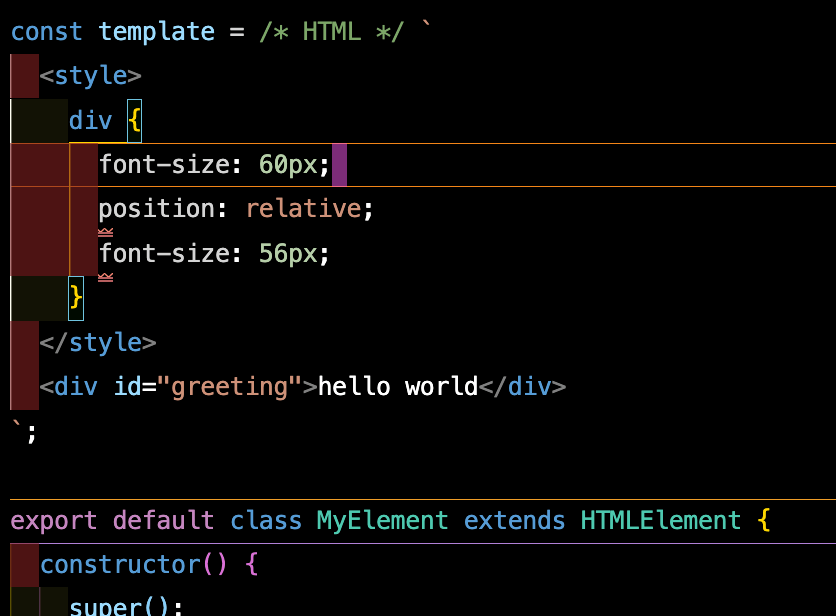Click the 'HTMLElement' class name
Image resolution: width=836 pixels, height=616 pixels.
[x=661, y=521]
